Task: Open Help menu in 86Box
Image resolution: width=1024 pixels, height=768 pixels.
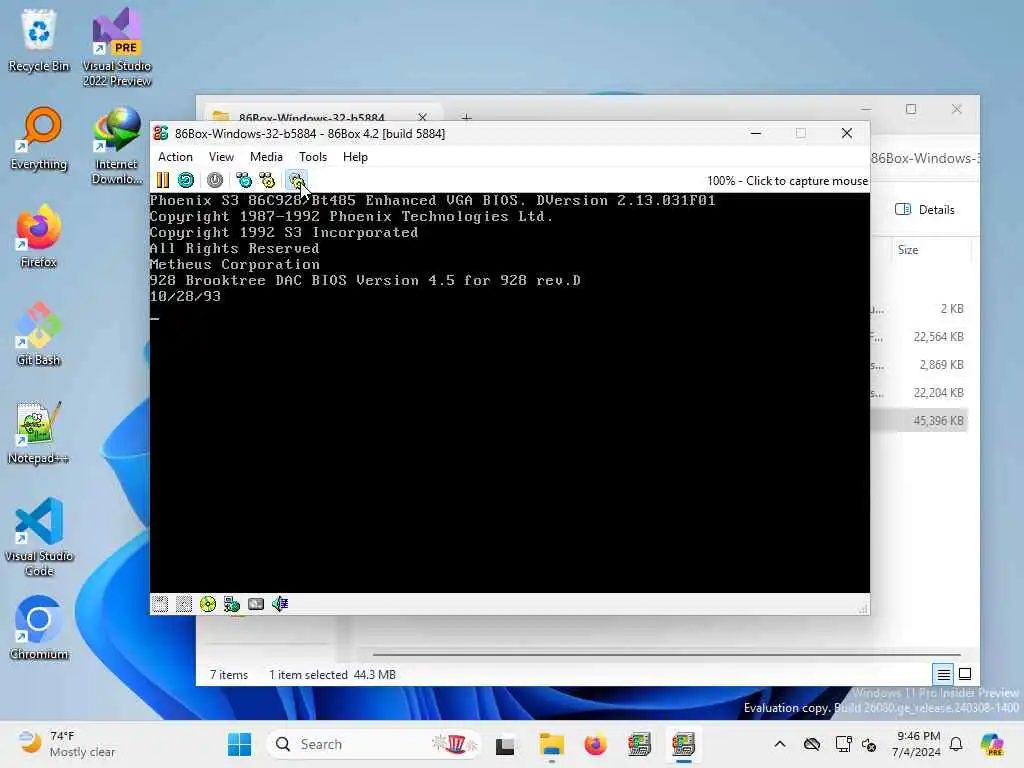Action: (355, 157)
